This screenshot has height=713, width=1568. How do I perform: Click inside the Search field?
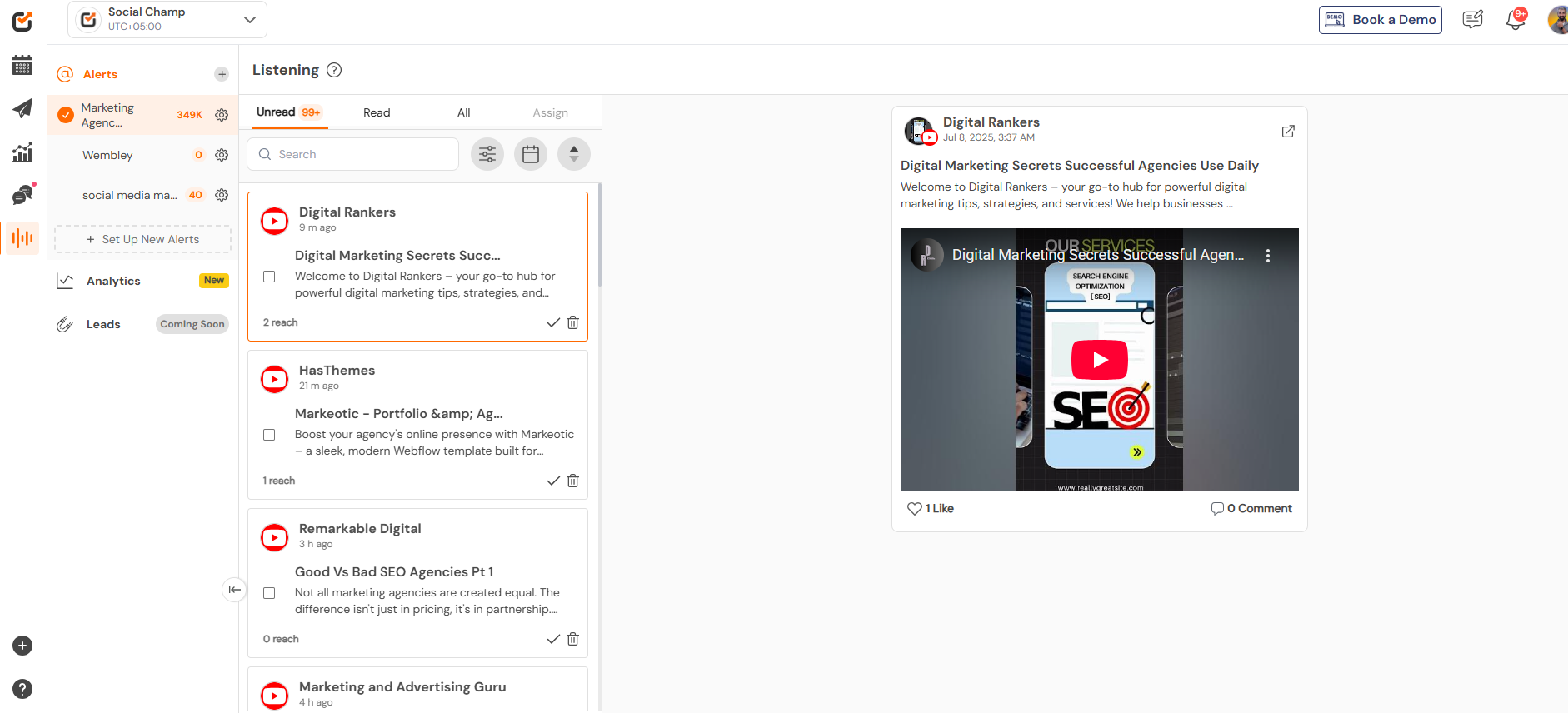pos(352,154)
